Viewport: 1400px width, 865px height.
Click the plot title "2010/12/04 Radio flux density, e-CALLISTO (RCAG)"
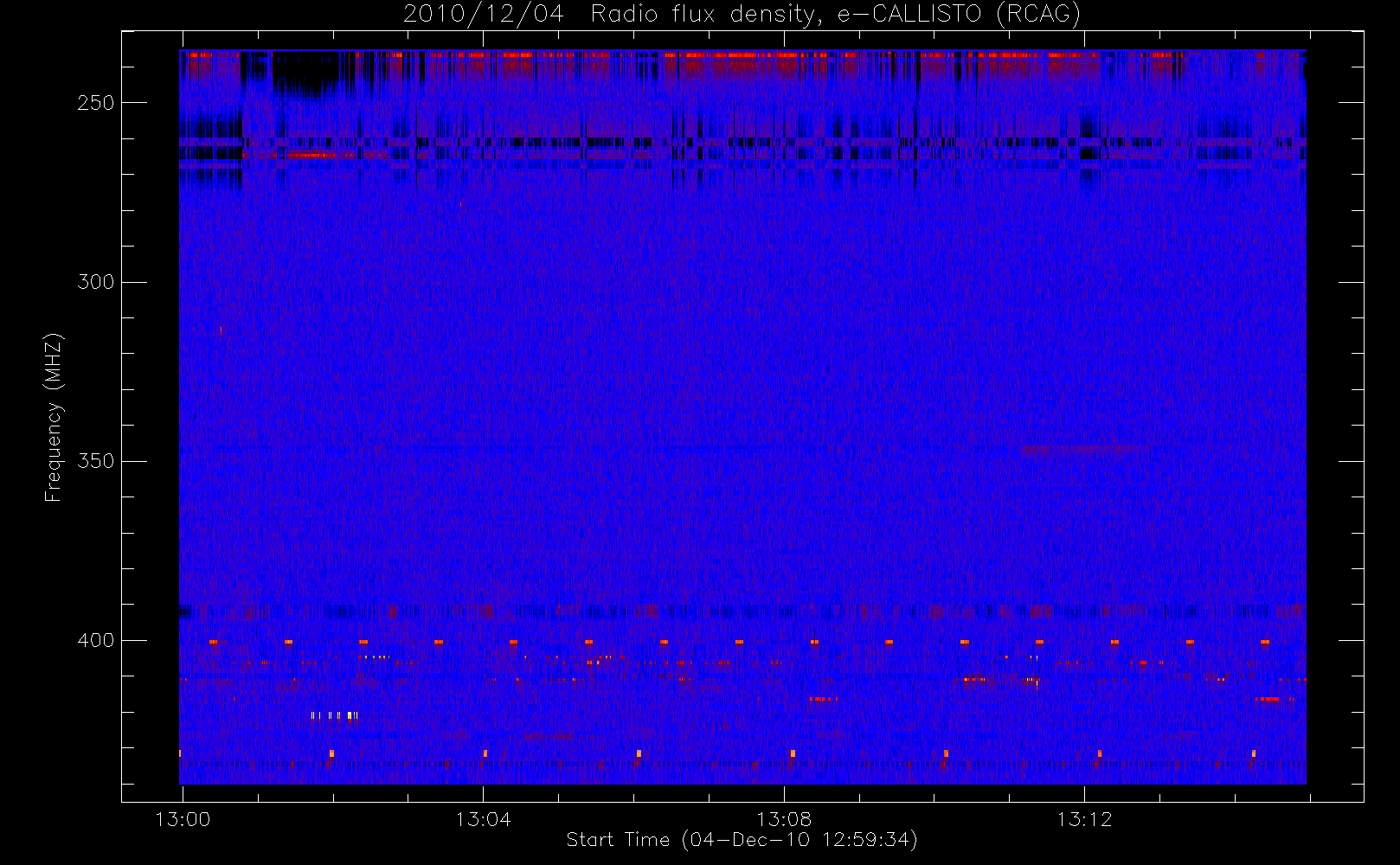[x=742, y=15]
